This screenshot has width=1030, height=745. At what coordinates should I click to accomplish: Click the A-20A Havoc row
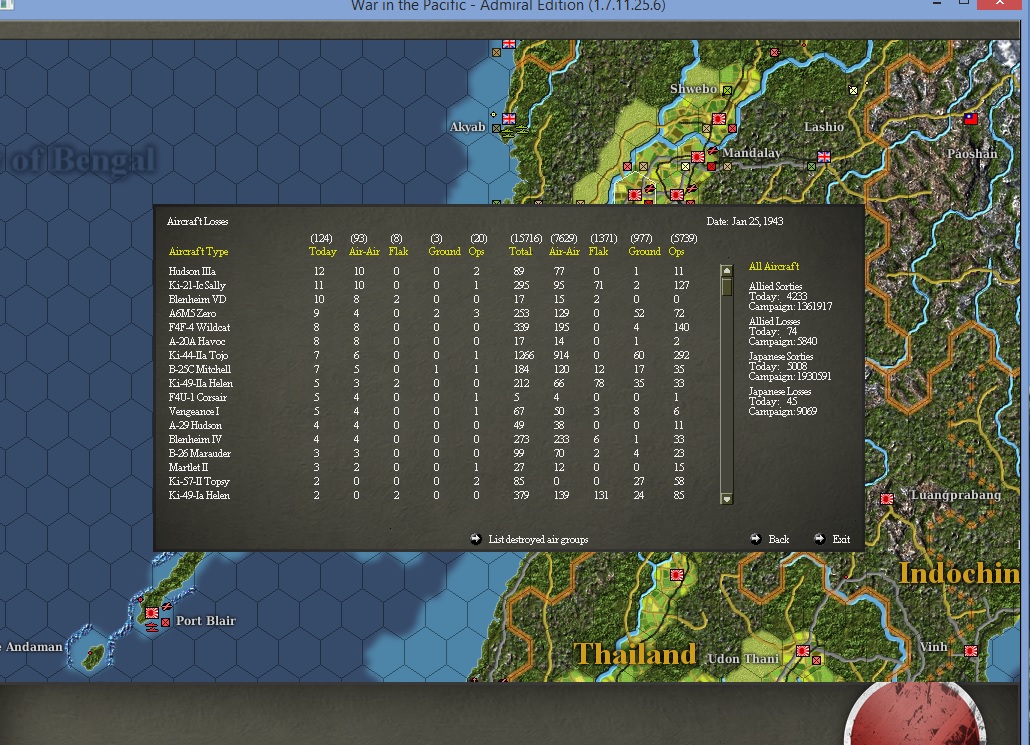click(x=427, y=341)
